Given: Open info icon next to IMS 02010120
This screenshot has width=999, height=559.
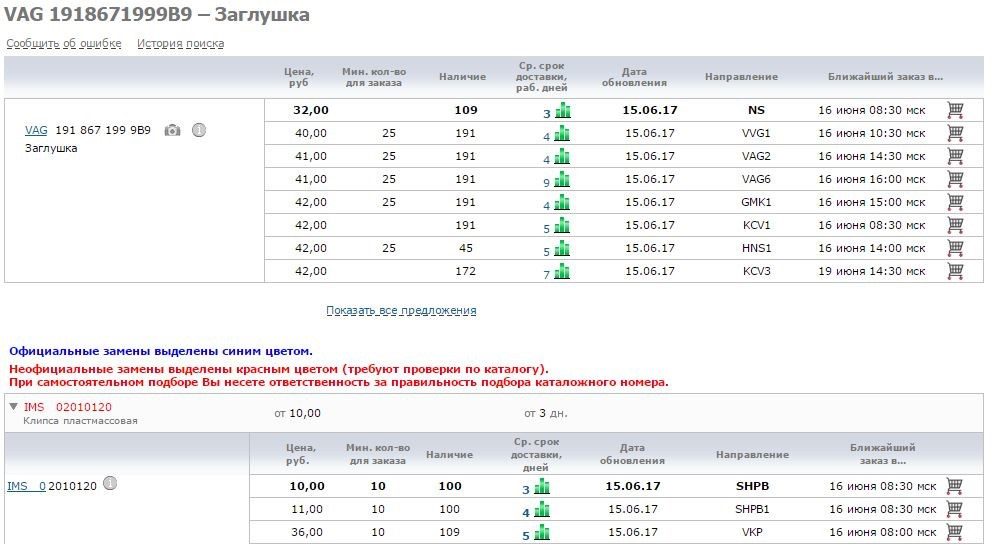Looking at the screenshot, I should (110, 483).
